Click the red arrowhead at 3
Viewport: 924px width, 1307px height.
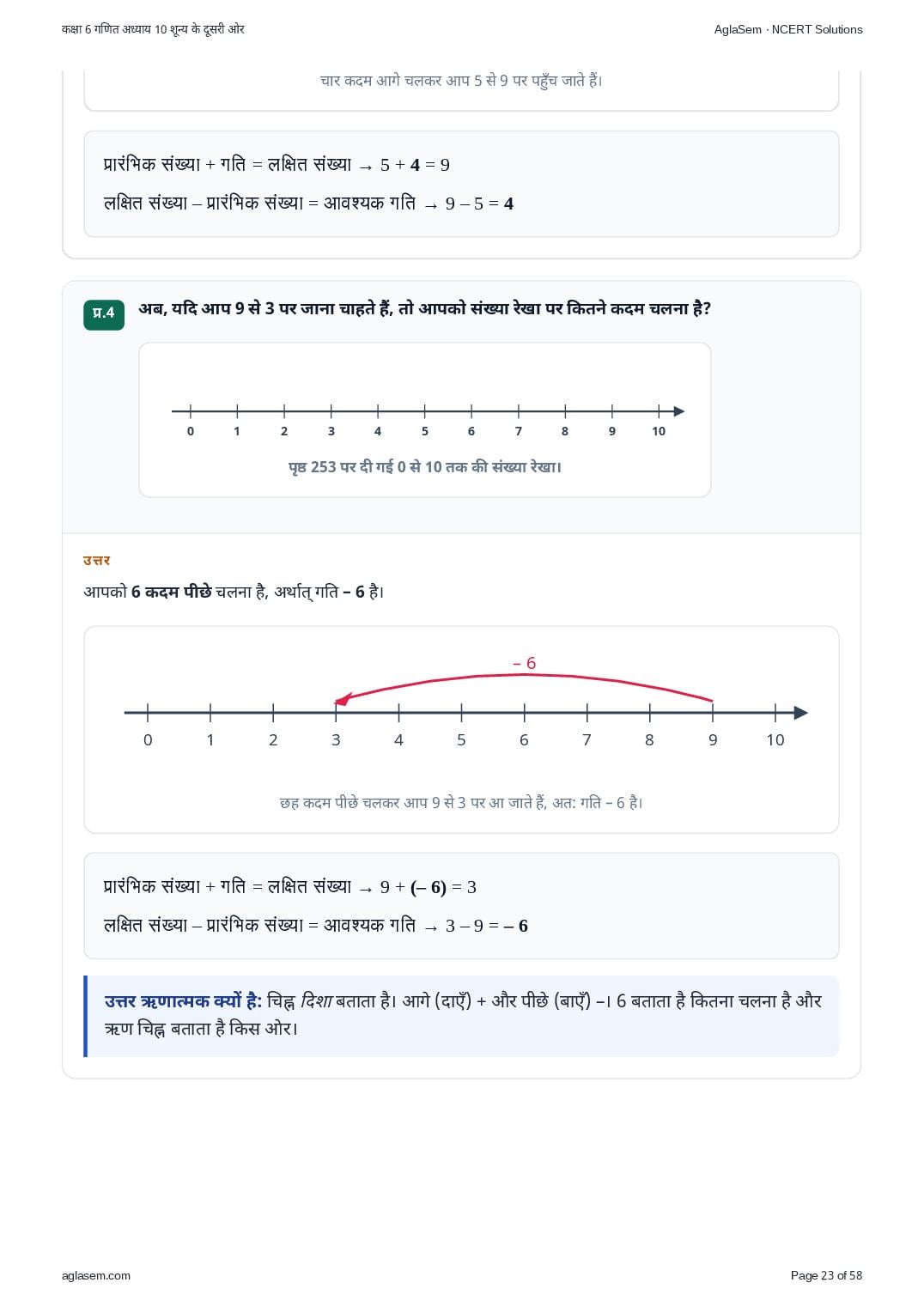(x=342, y=700)
